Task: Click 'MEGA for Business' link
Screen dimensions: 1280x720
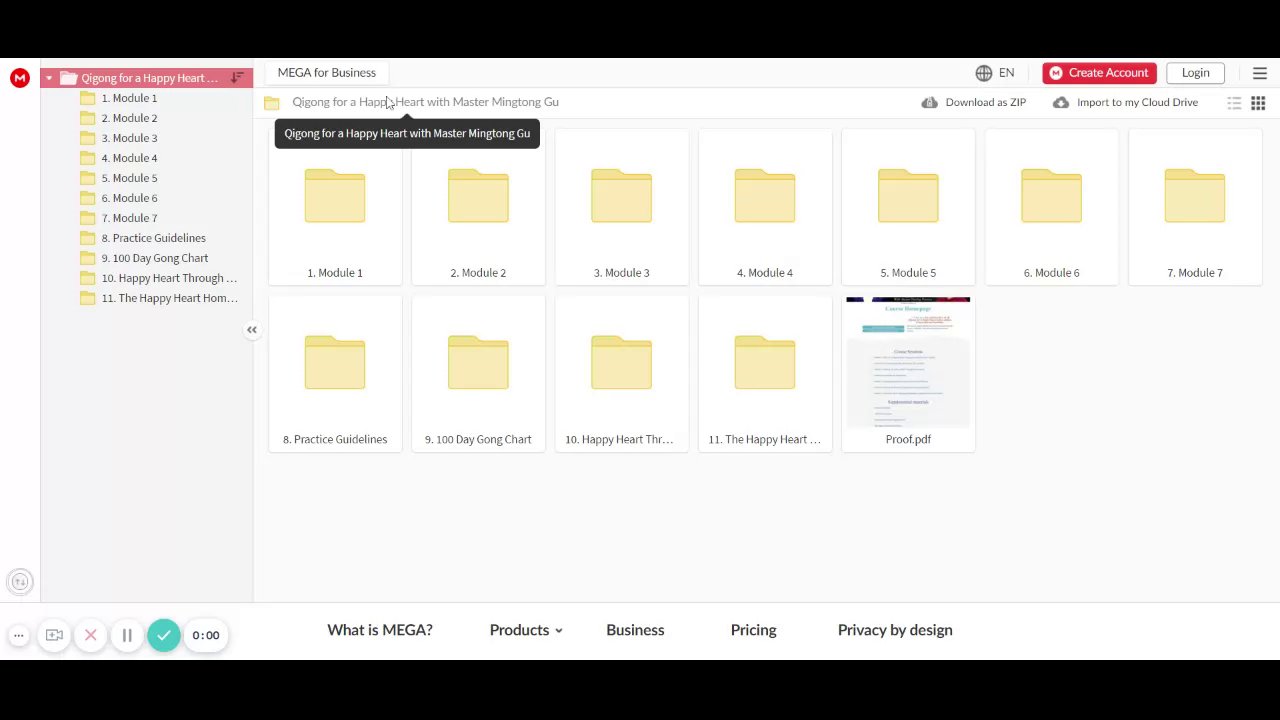Action: pos(327,73)
